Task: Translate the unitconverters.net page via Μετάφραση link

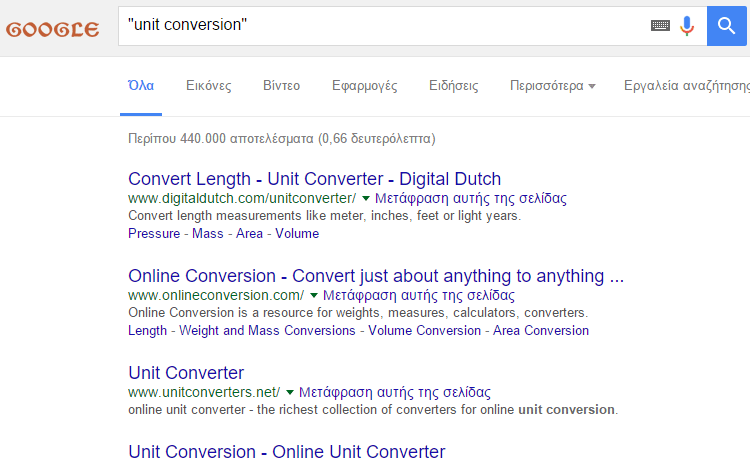Action: [x=395, y=393]
